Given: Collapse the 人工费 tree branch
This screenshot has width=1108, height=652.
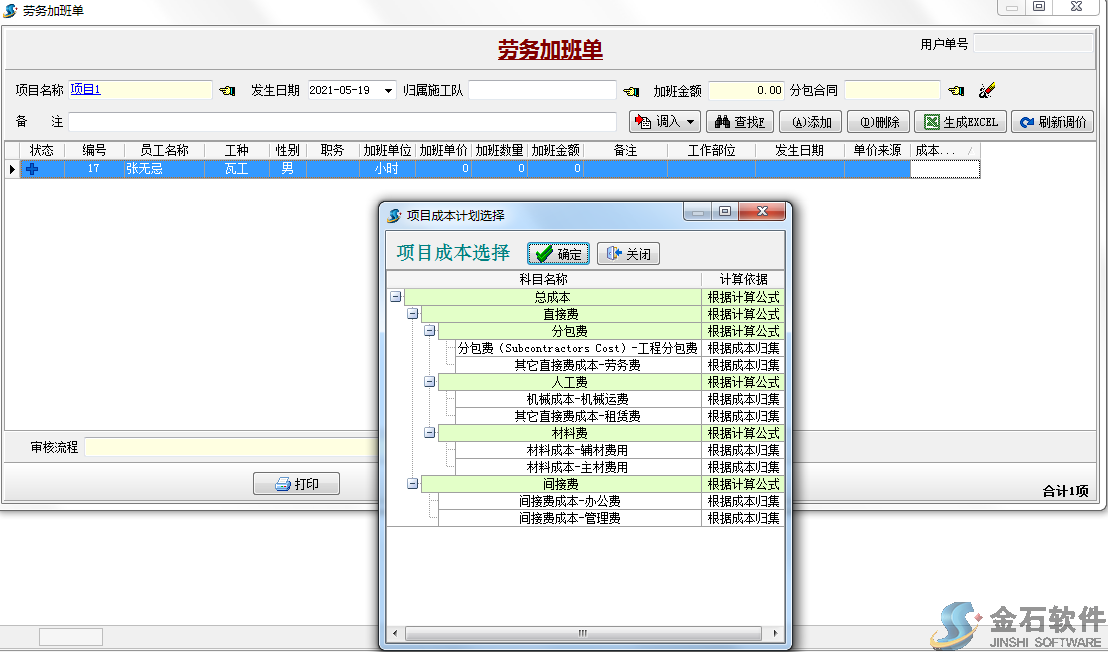Looking at the screenshot, I should 429,381.
